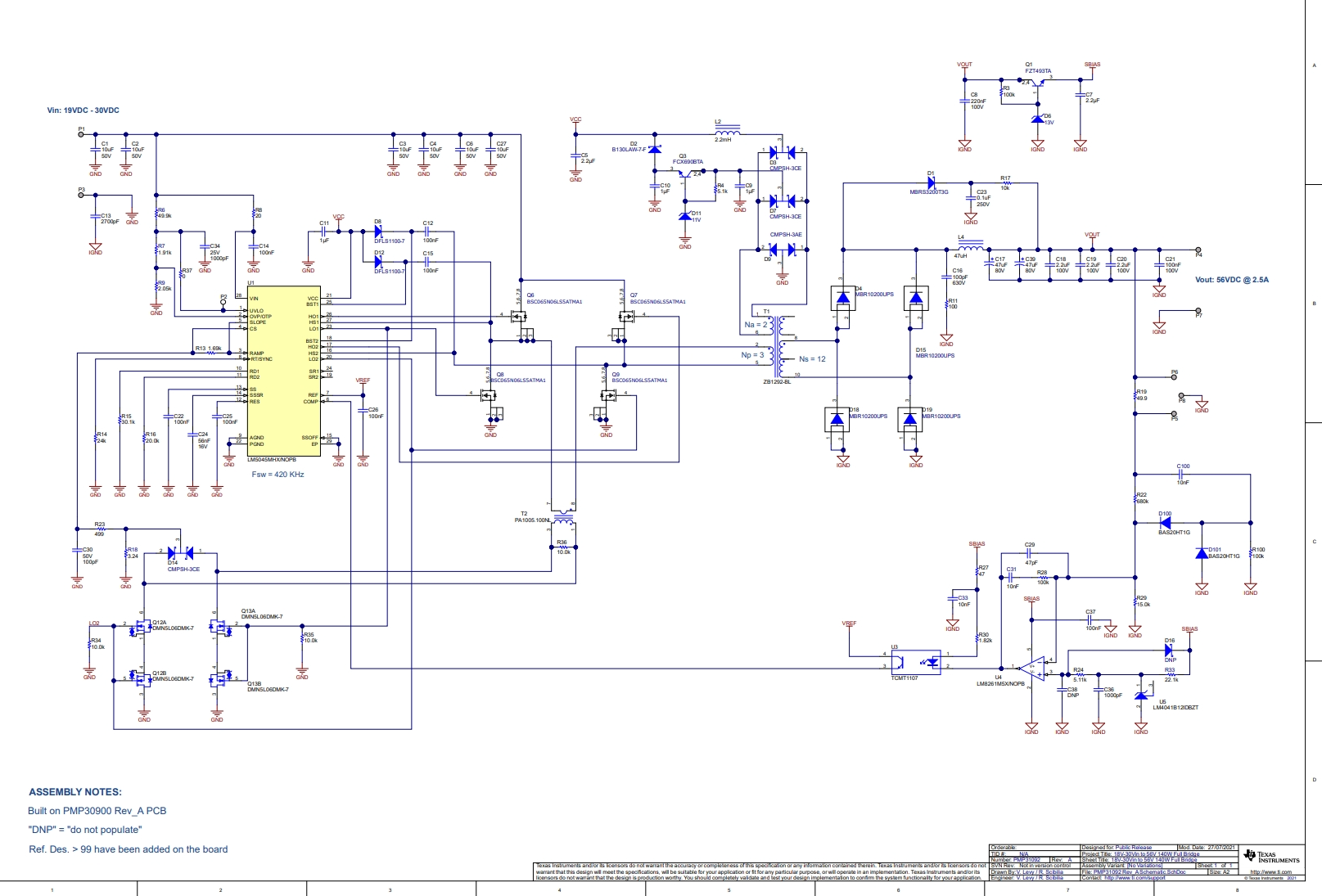Click the Q12A DMN5L06DMK-7 MOSFET symbol
The height and width of the screenshot is (896, 1322).
click(x=139, y=628)
